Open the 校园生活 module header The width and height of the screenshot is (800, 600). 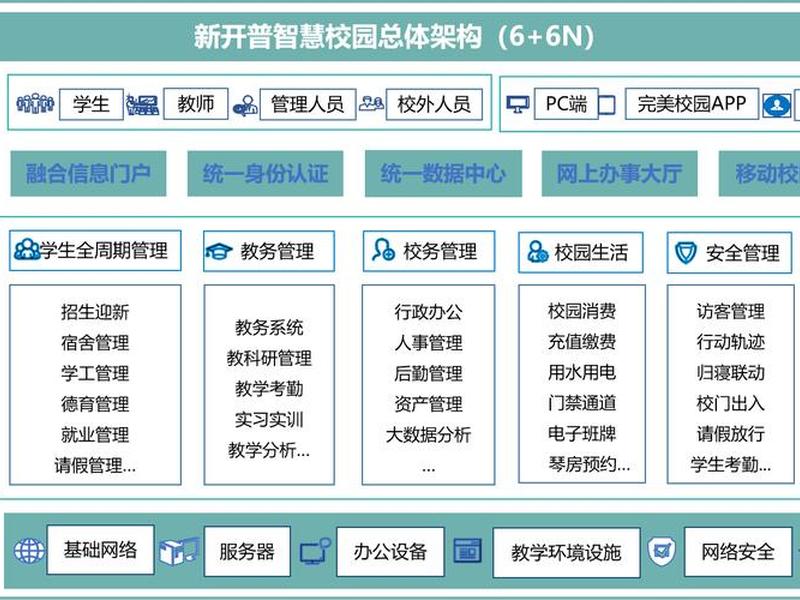[581, 253]
